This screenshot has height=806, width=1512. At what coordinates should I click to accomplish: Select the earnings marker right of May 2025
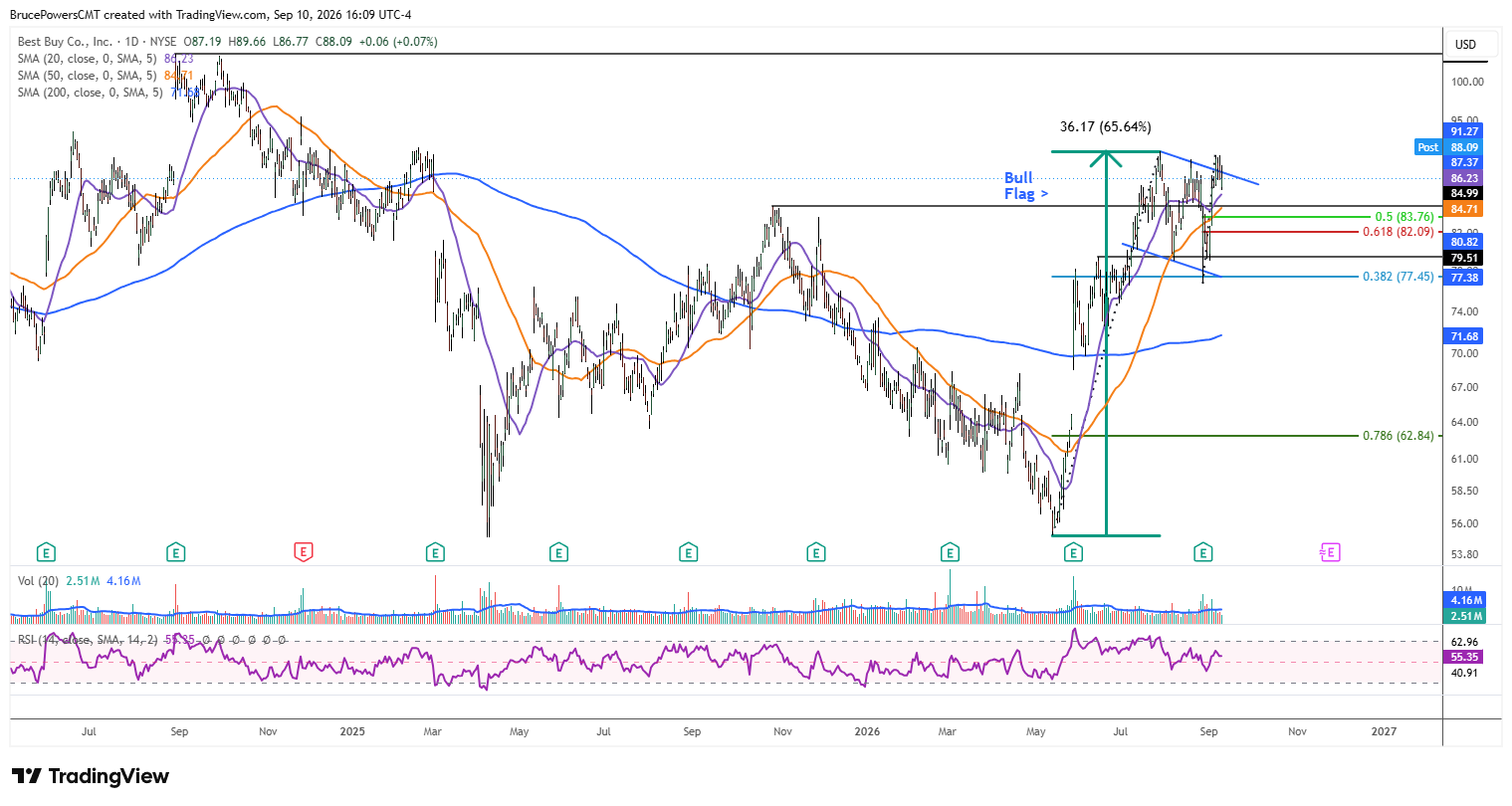558,551
